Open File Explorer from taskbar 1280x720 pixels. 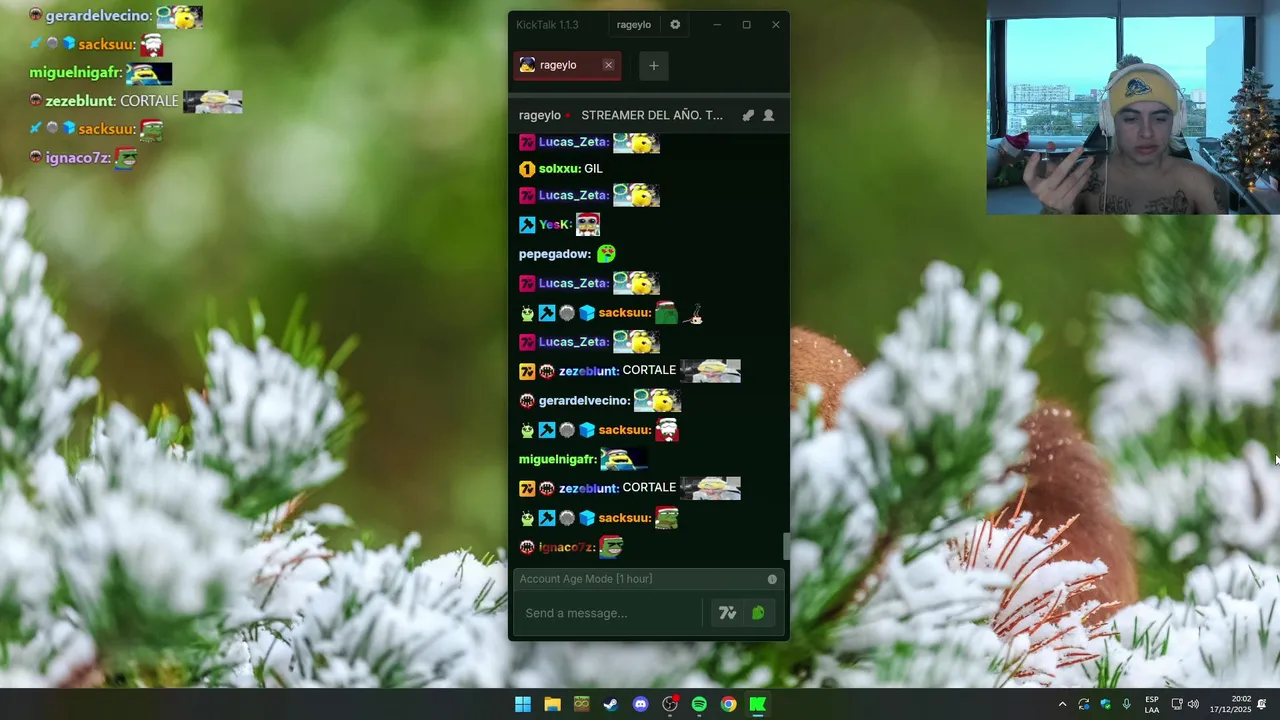(x=552, y=704)
